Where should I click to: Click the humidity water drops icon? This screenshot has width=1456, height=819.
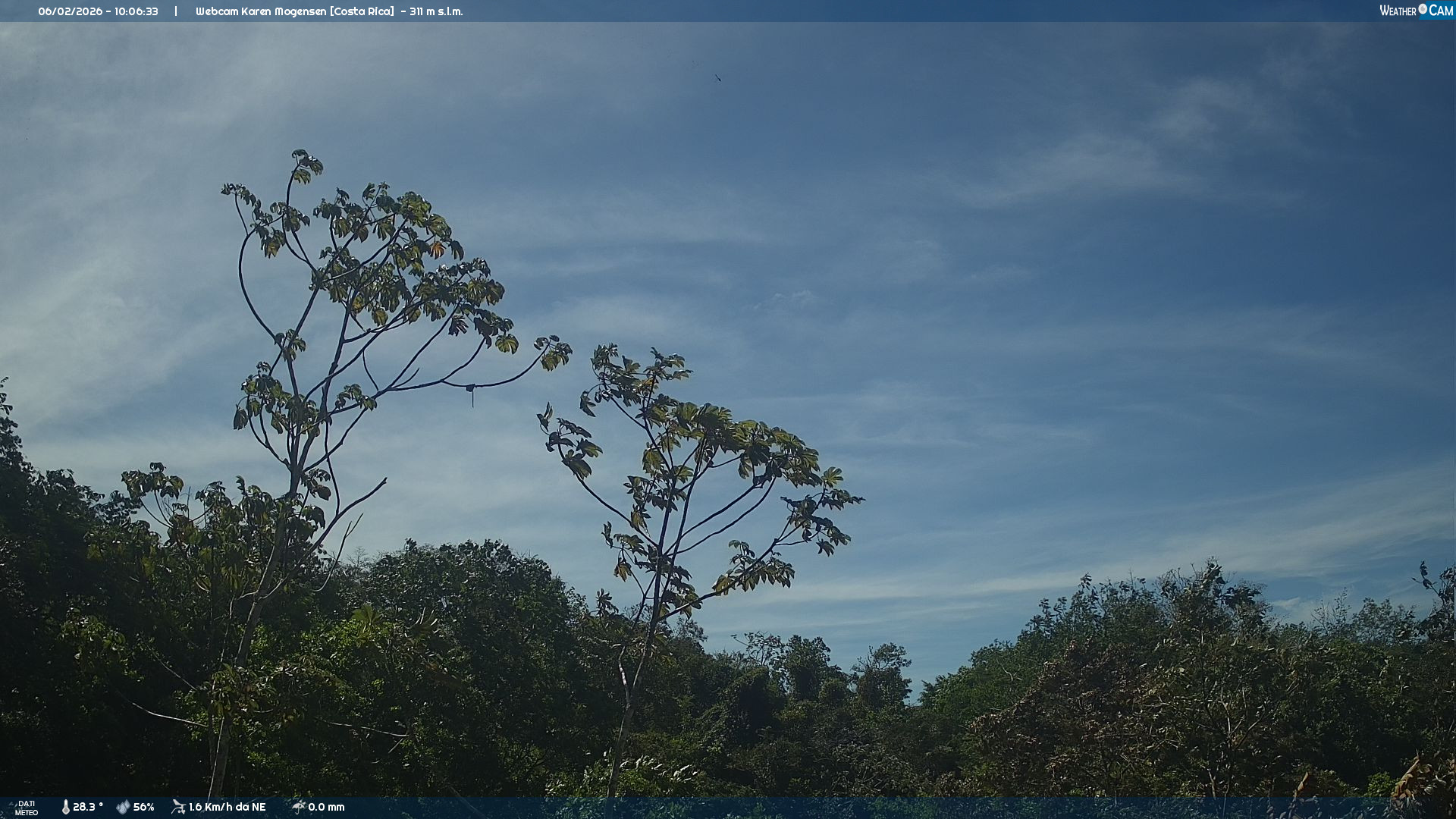123,807
